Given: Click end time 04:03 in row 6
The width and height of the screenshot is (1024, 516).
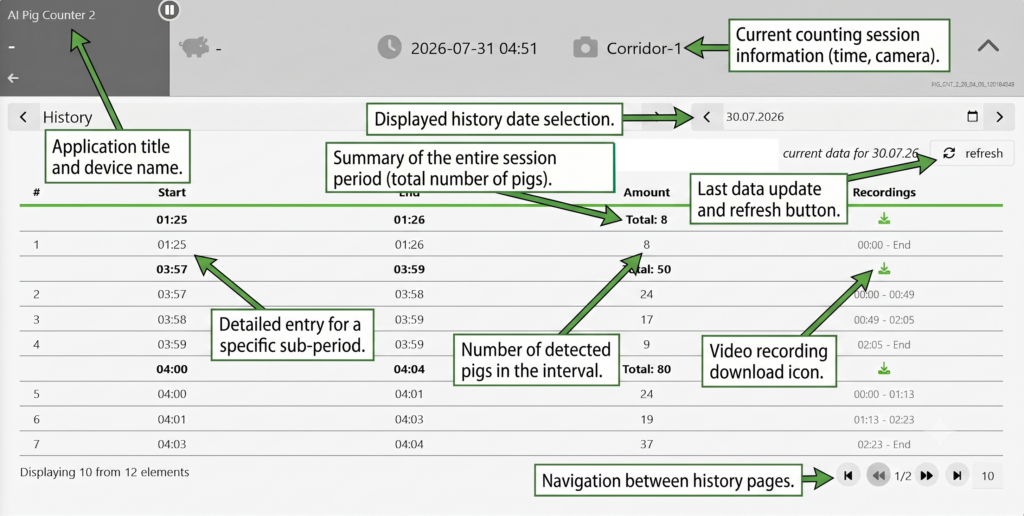Looking at the screenshot, I should click(x=409, y=419).
